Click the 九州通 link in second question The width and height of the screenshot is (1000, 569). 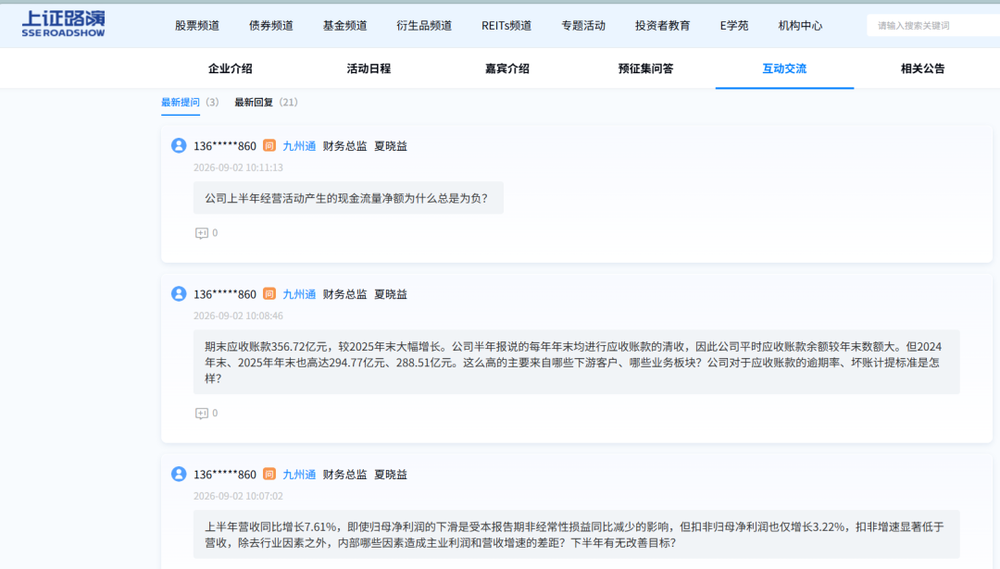click(299, 294)
